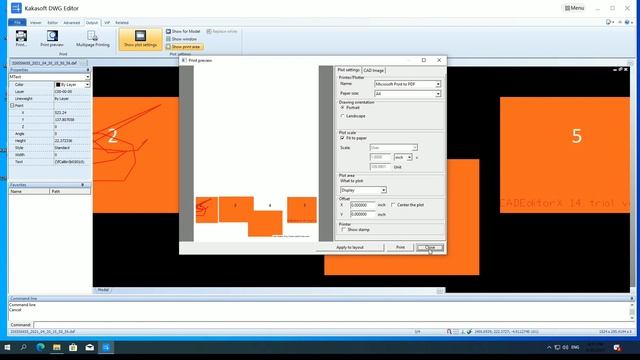This screenshot has height=360, width=640.
Task: Open Print preview from the ribbon
Action: (52, 38)
